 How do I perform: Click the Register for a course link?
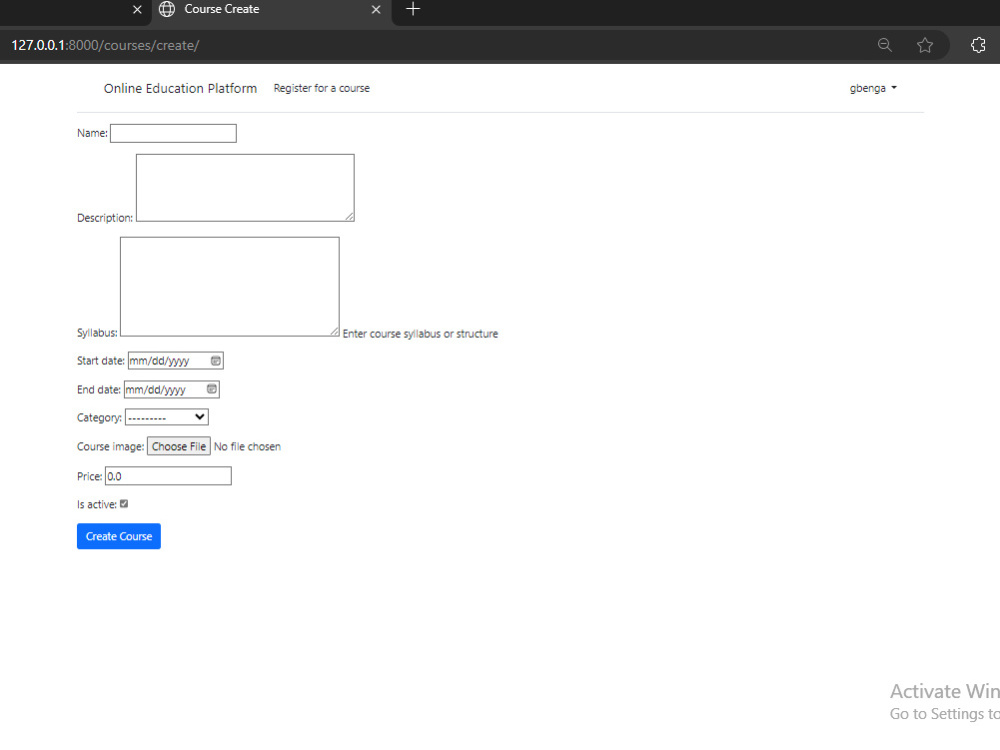(321, 88)
